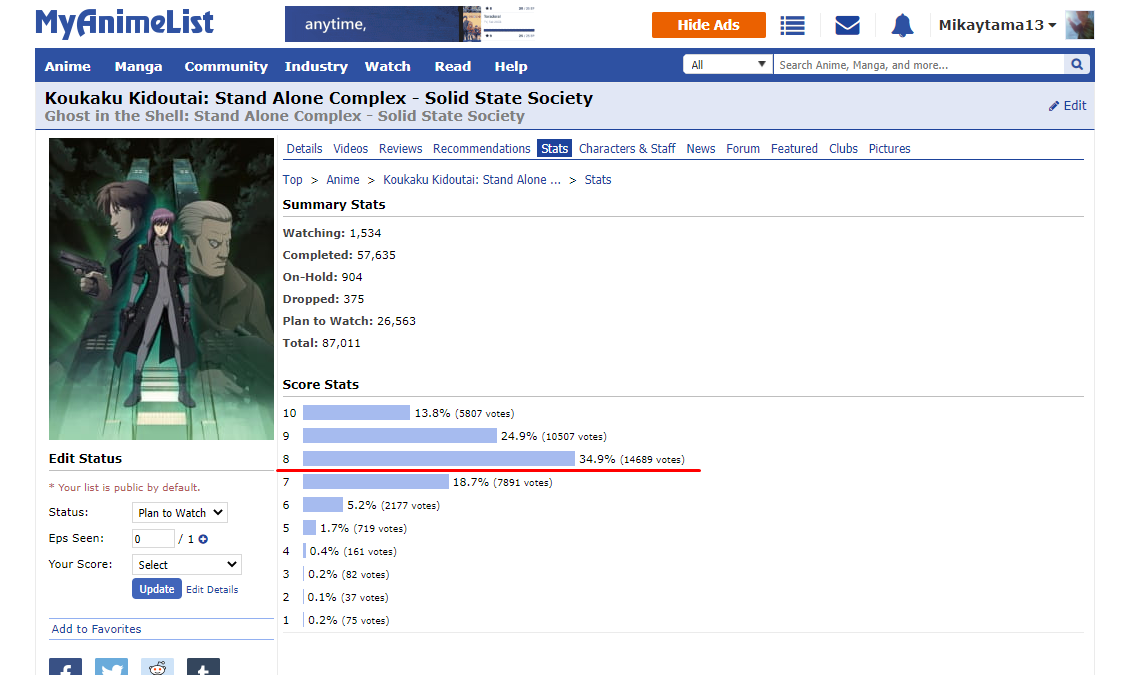Open the list icon in header
The width and height of the screenshot is (1123, 675).
click(x=793, y=25)
